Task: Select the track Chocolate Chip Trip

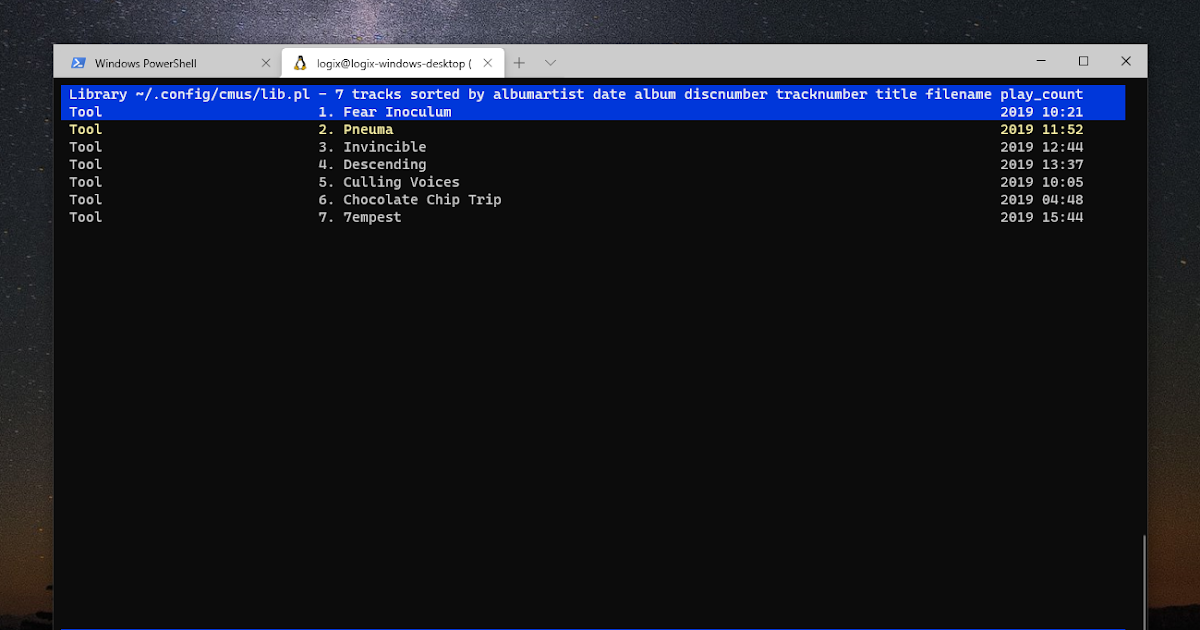Action: 422,199
